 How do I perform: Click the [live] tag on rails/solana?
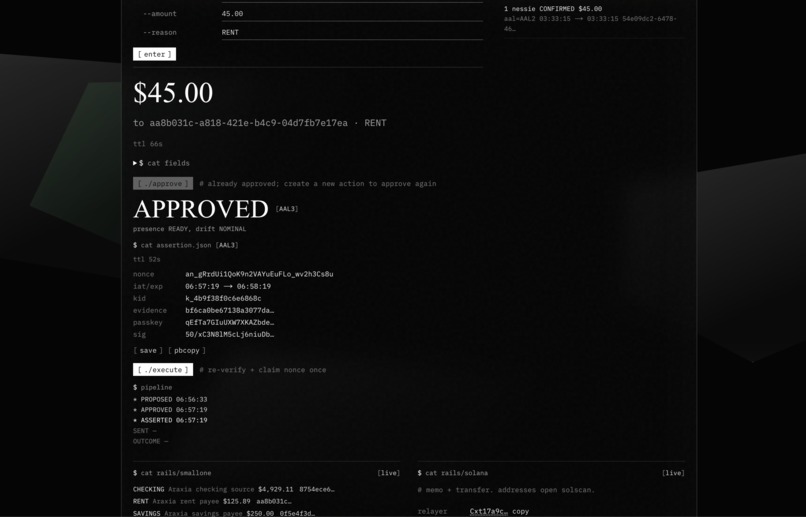(x=673, y=473)
